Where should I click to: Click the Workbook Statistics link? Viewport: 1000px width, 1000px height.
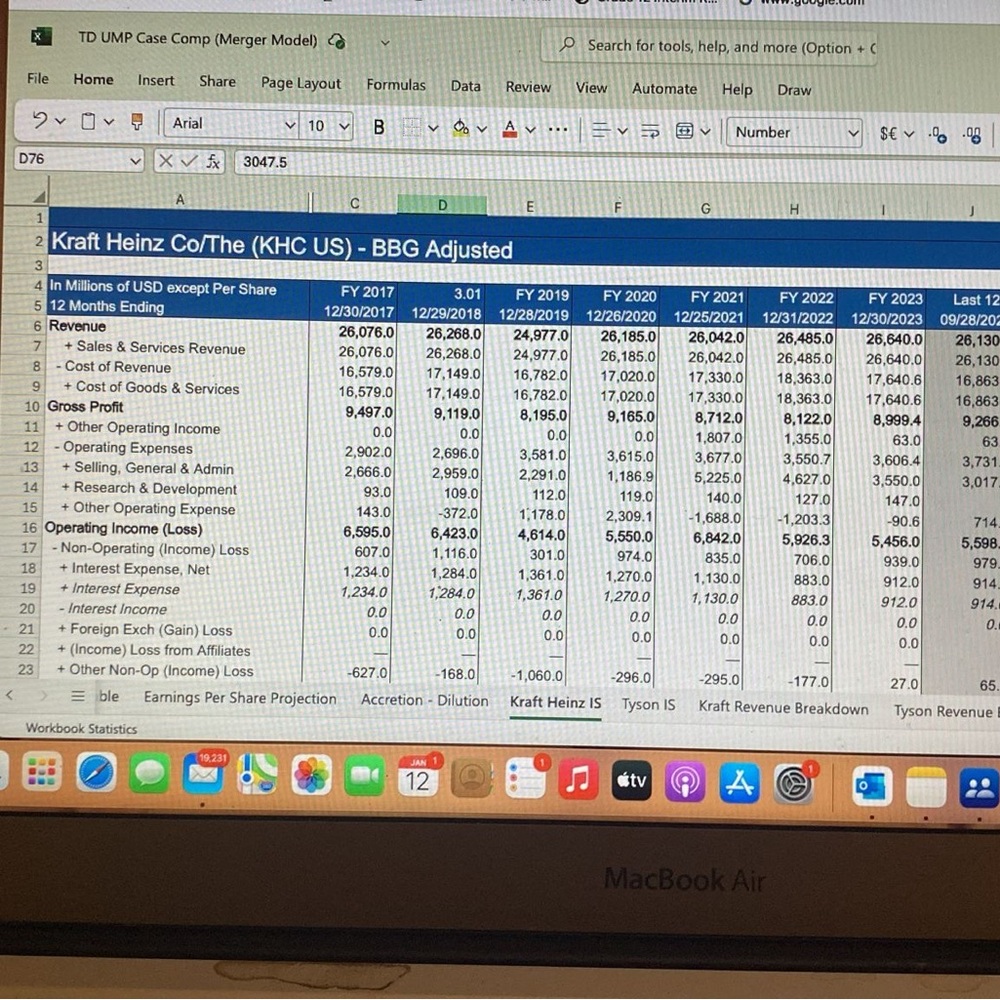[81, 728]
